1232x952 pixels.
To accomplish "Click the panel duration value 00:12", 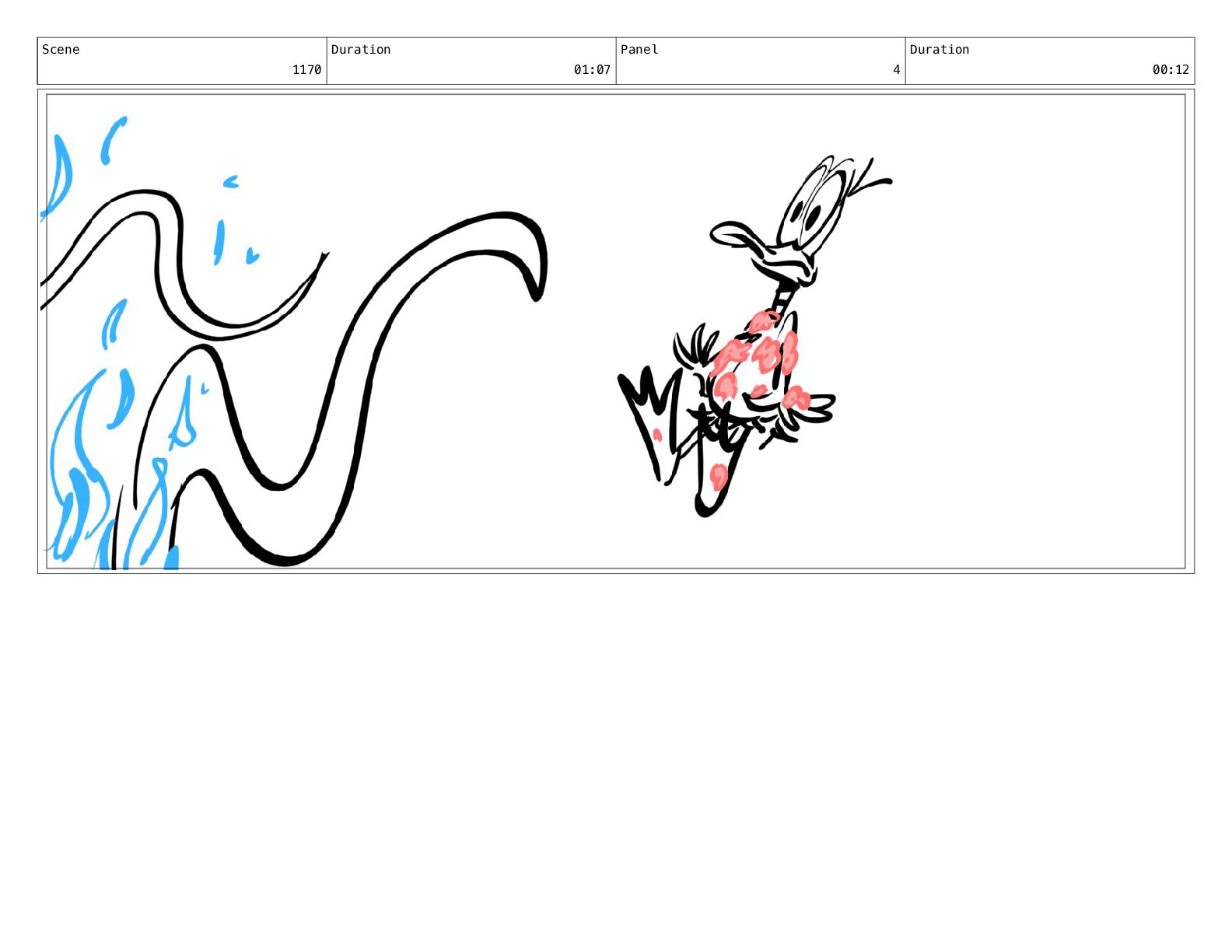I will 1171,70.
